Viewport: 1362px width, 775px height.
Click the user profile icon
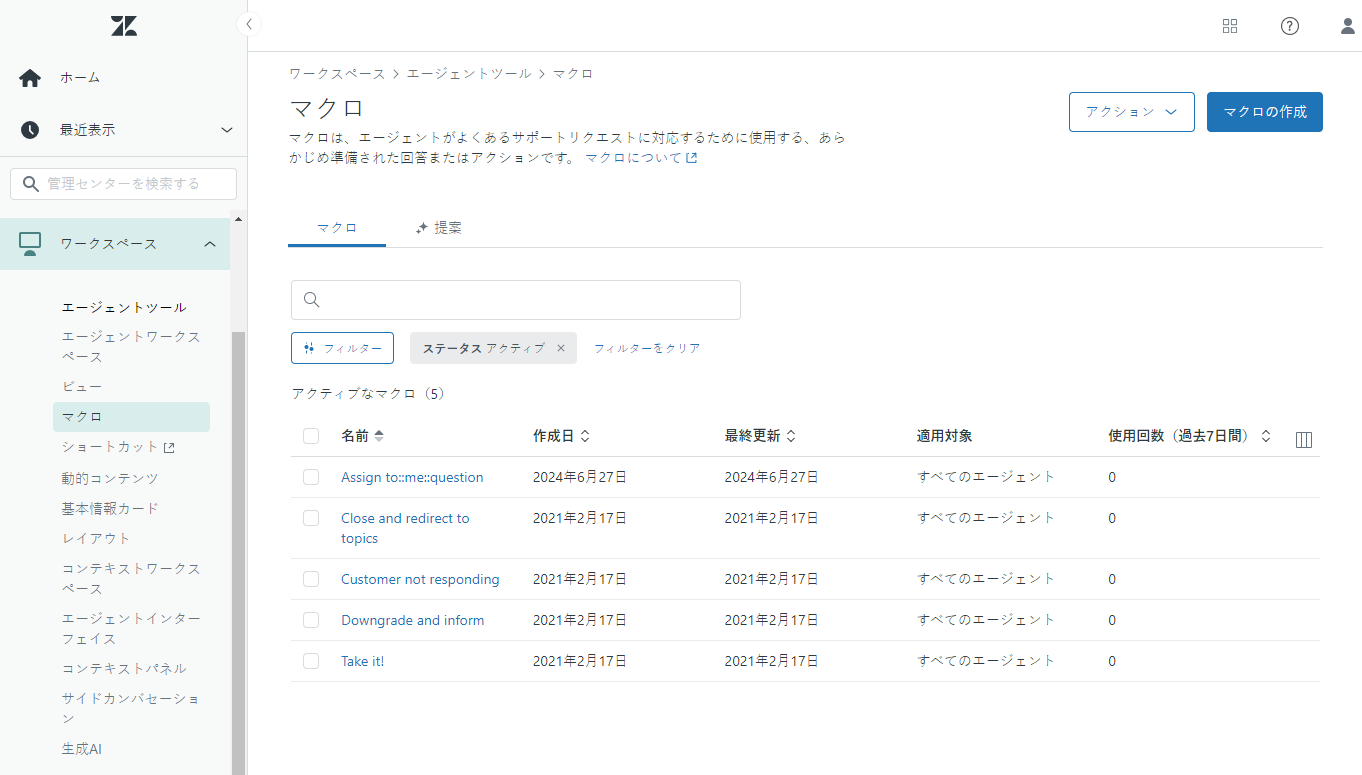click(1347, 25)
